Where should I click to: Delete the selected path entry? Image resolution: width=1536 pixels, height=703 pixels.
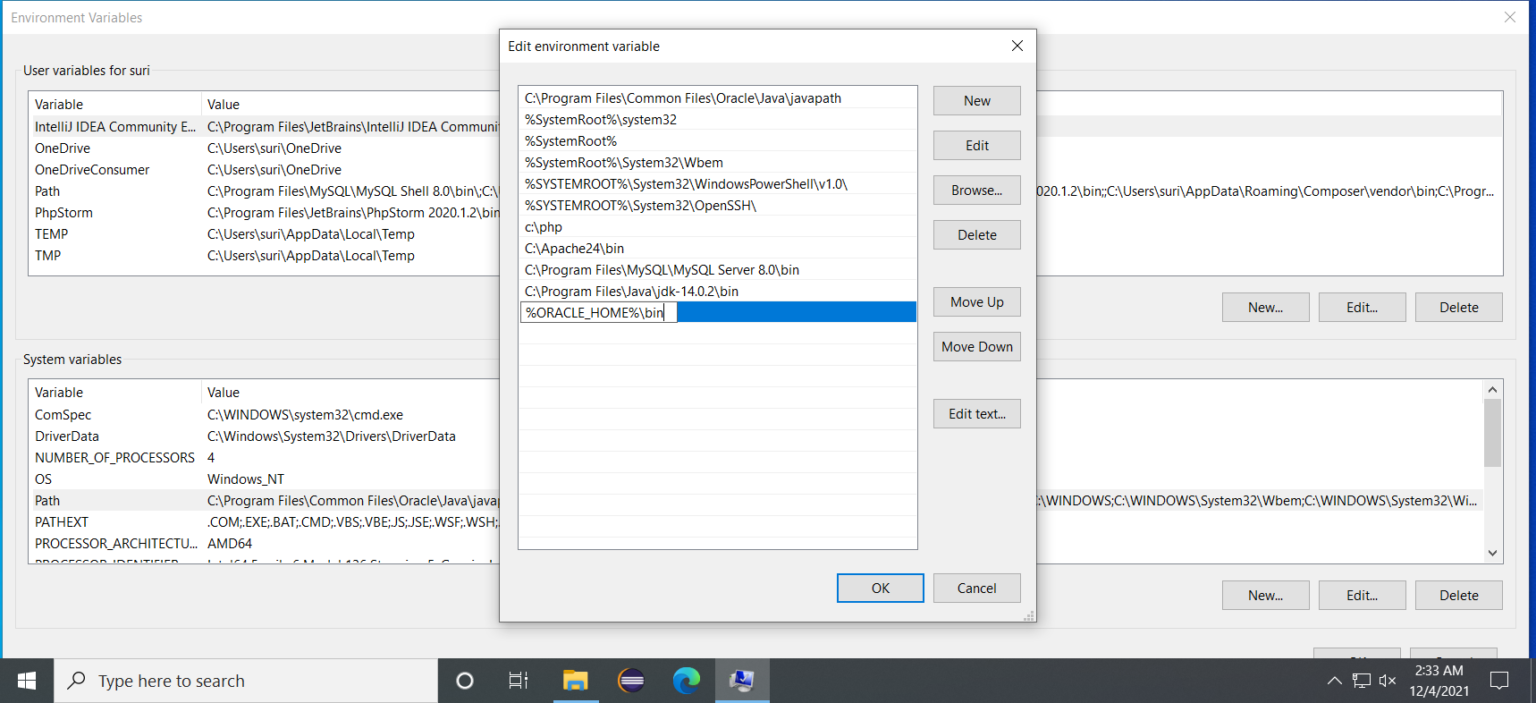pyautogui.click(x=976, y=234)
